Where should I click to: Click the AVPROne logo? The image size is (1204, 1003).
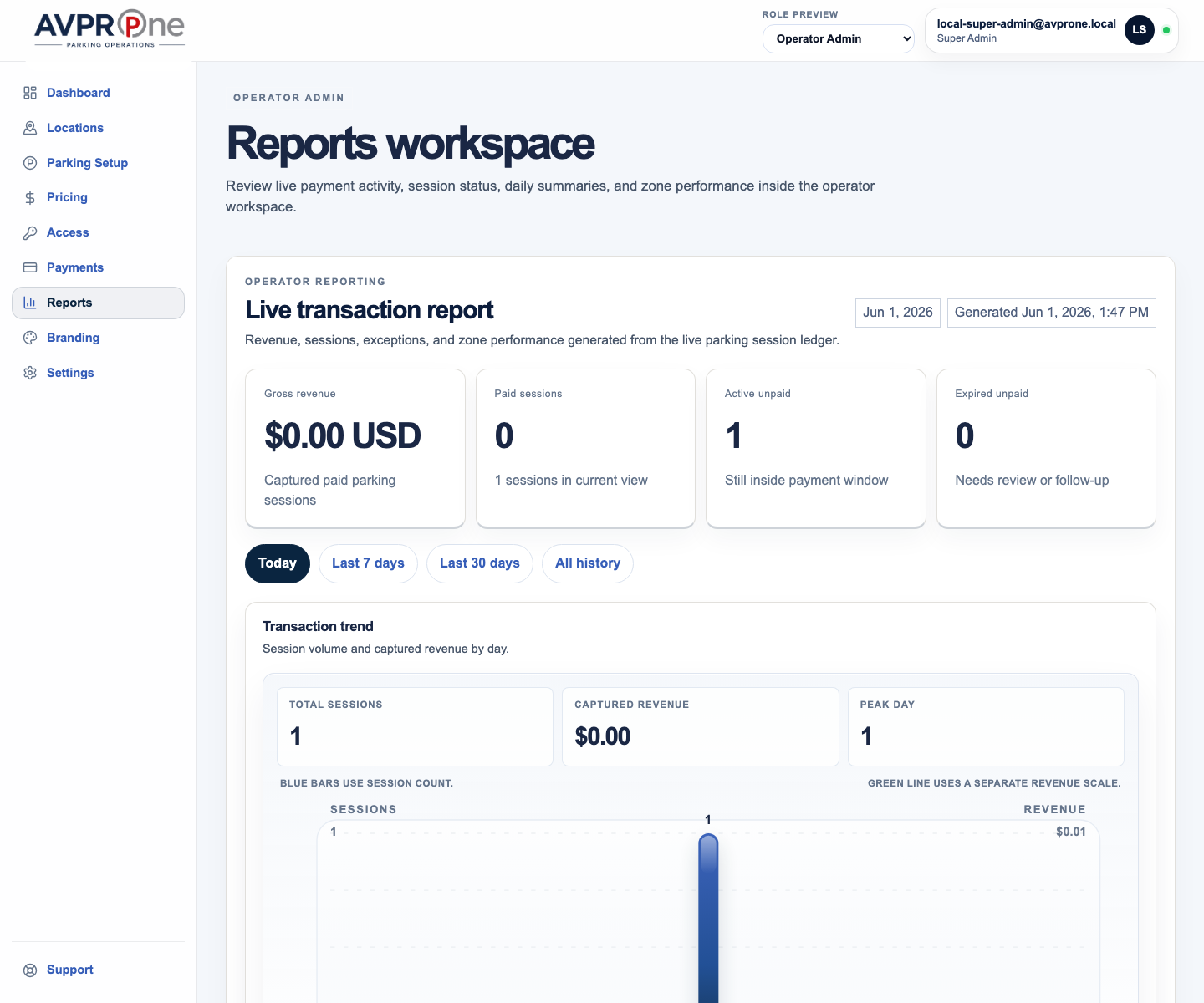110,29
